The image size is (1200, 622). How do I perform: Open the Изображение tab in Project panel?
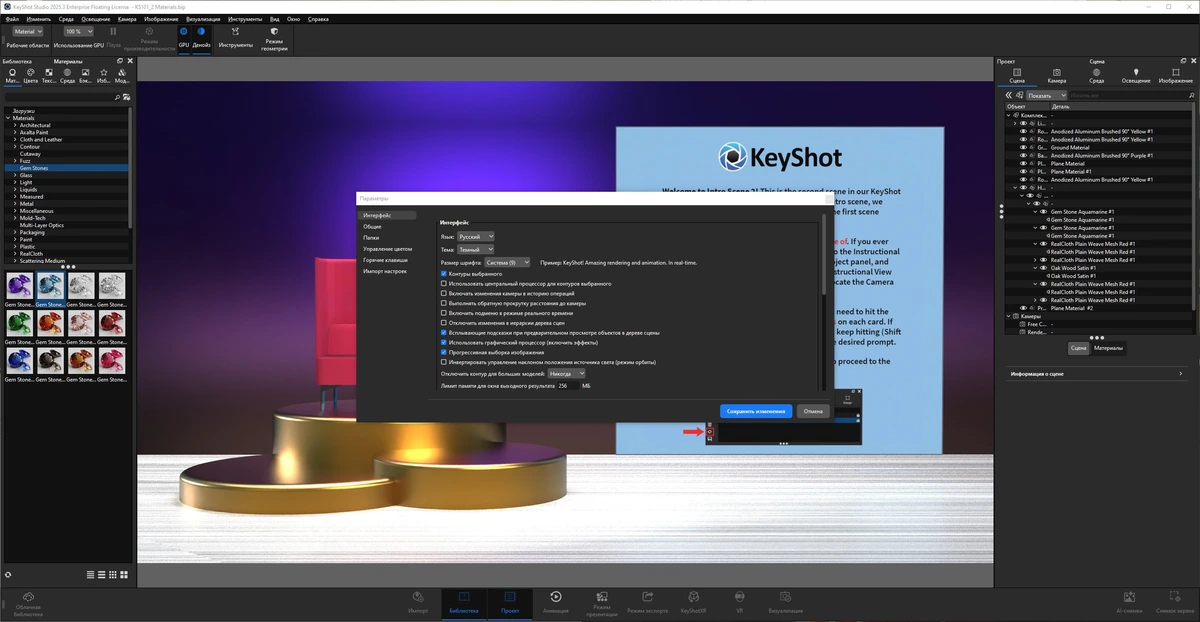coord(1175,76)
